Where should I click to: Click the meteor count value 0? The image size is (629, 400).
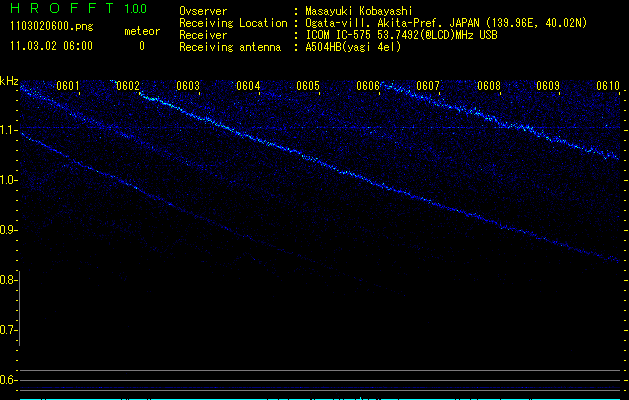point(142,46)
